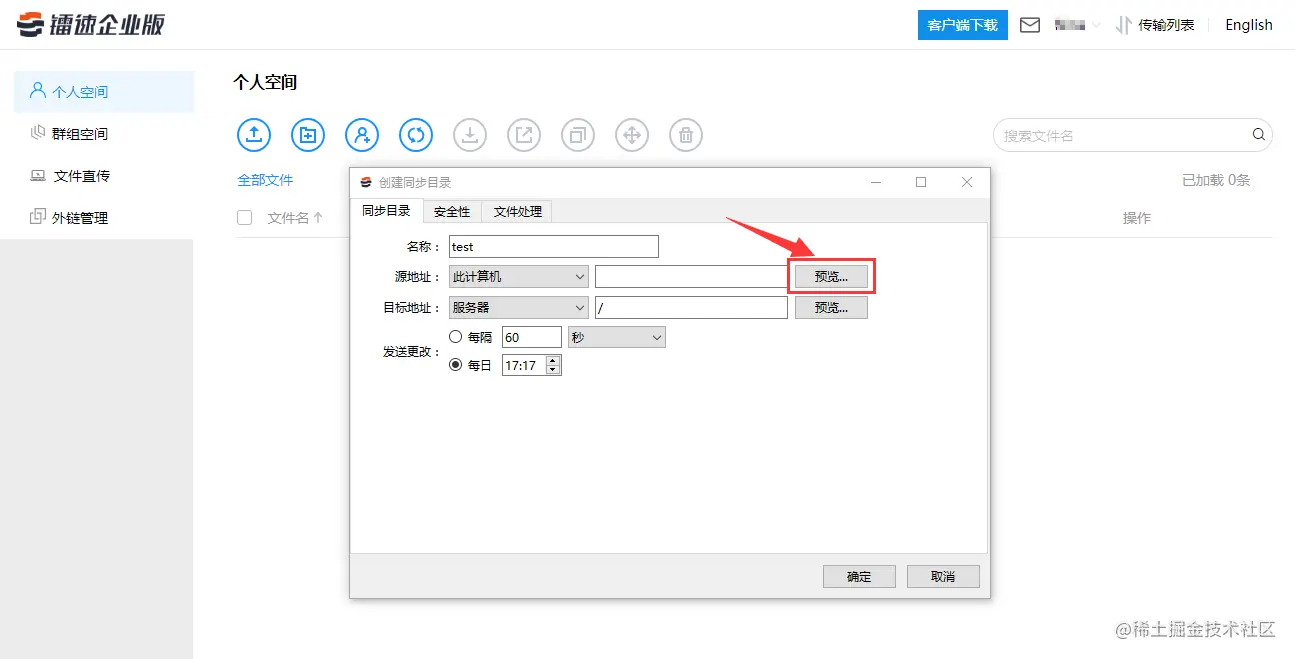Click the copy files toolbar icon
Image resolution: width=1295 pixels, height=659 pixels.
point(578,134)
